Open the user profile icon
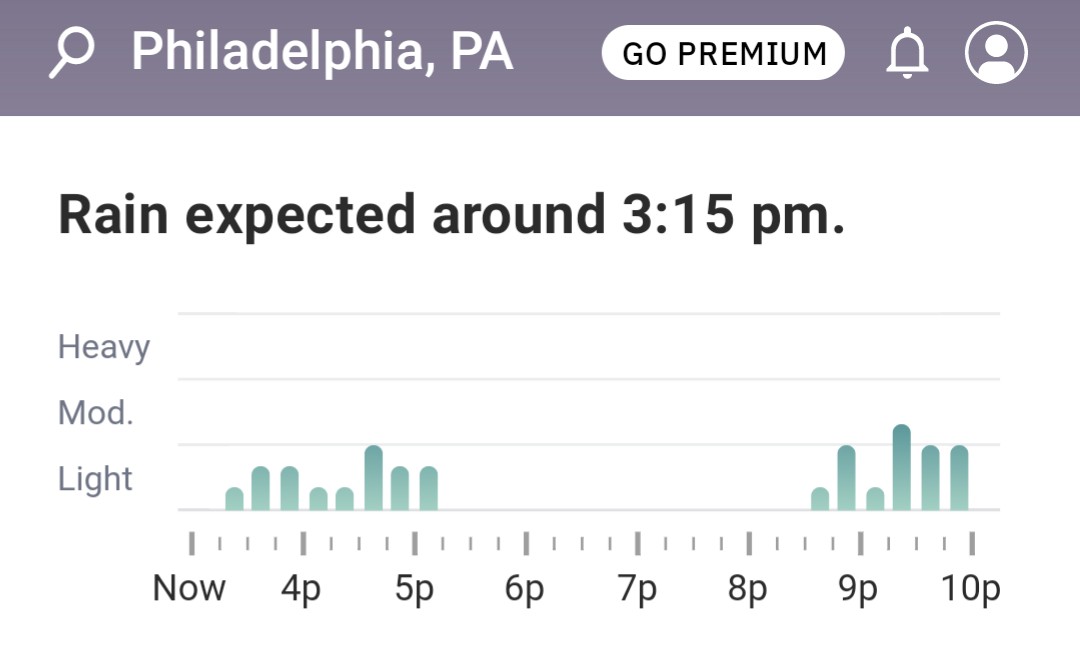Image resolution: width=1080 pixels, height=650 pixels. pos(996,53)
